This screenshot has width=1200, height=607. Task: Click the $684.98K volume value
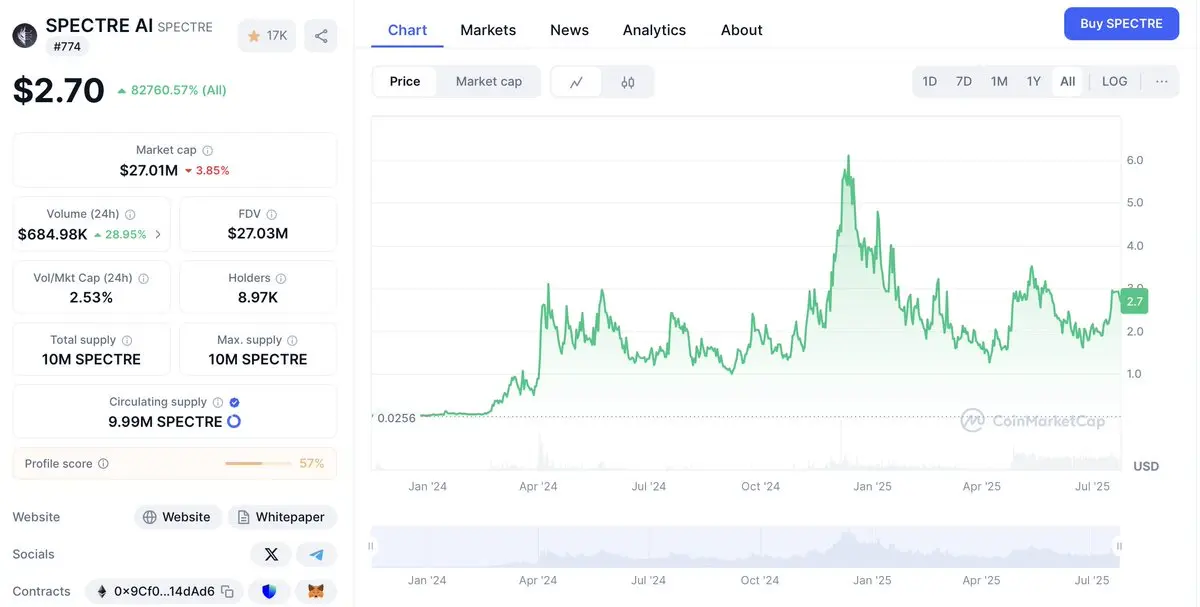point(53,235)
